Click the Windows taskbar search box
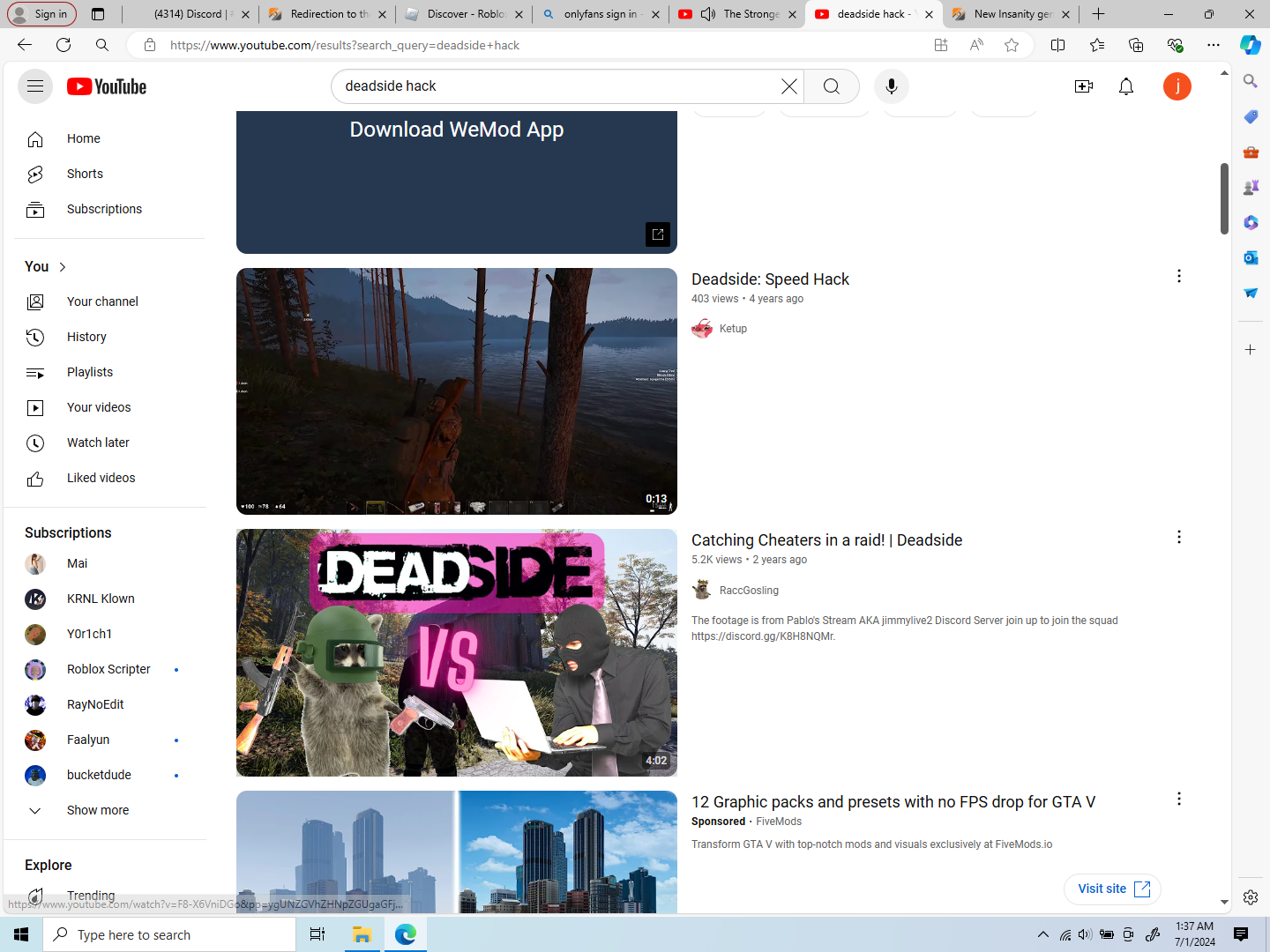The image size is (1270, 952). coord(169,934)
